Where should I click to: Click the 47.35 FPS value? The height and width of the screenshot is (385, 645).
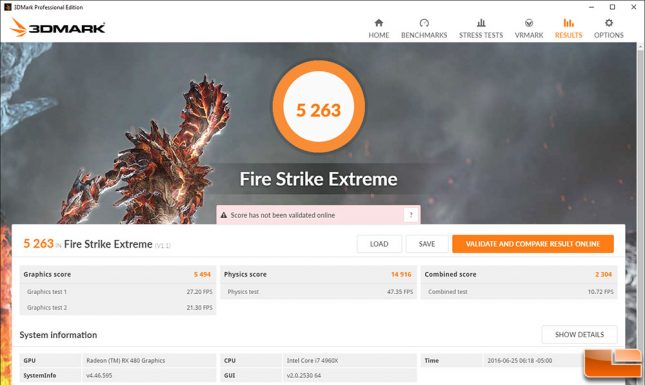[x=400, y=292]
